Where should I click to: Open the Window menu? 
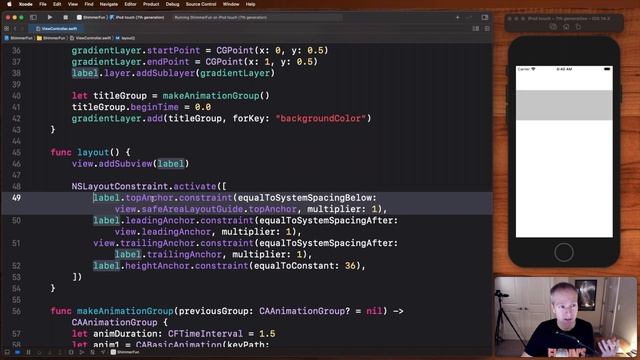click(x=231, y=4)
